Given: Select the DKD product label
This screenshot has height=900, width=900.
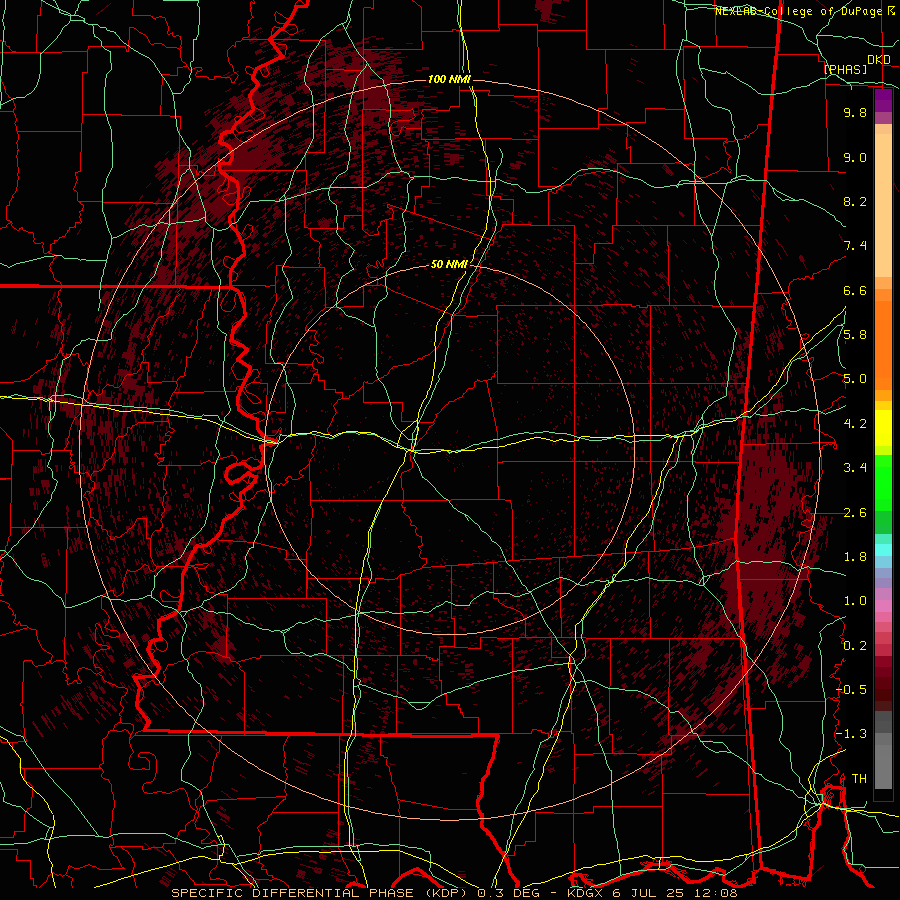Looking at the screenshot, I should click(x=878, y=60).
